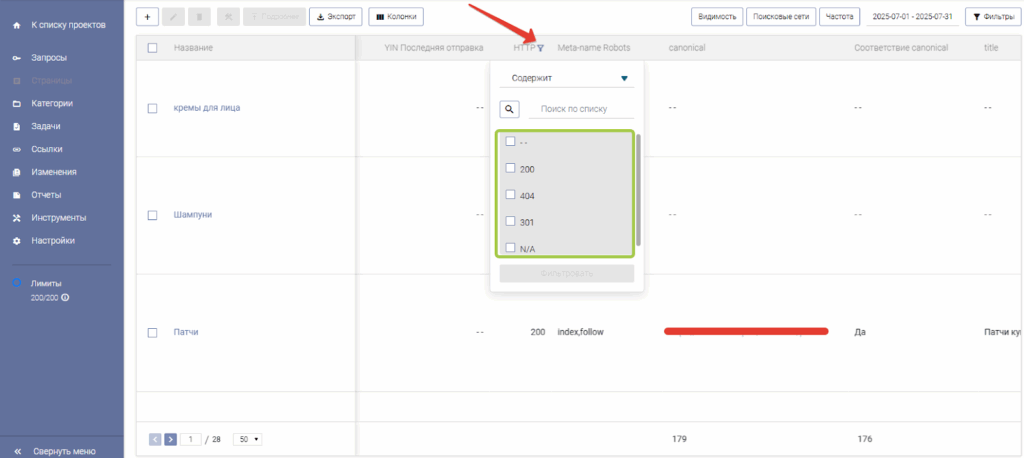Image resolution: width=1024 pixels, height=458 pixels.
Task: Tick the checkbox for row Шампуни
Action: [153, 215]
